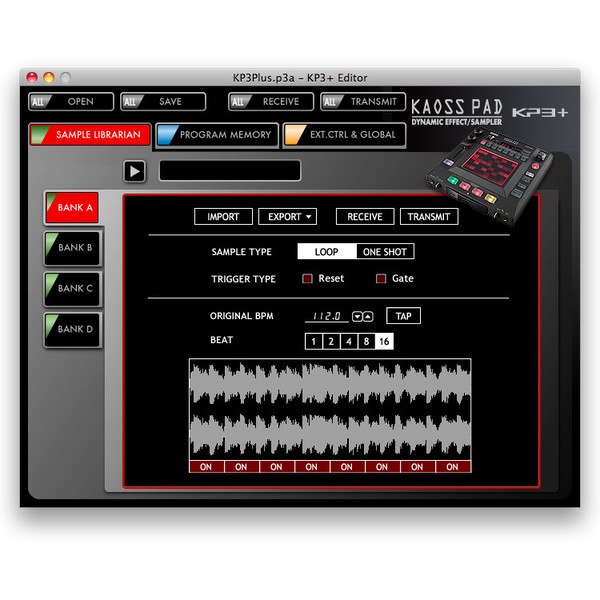Viewport: 600px width, 600px height.
Task: Click the bank RECEIVE button
Action: click(365, 217)
